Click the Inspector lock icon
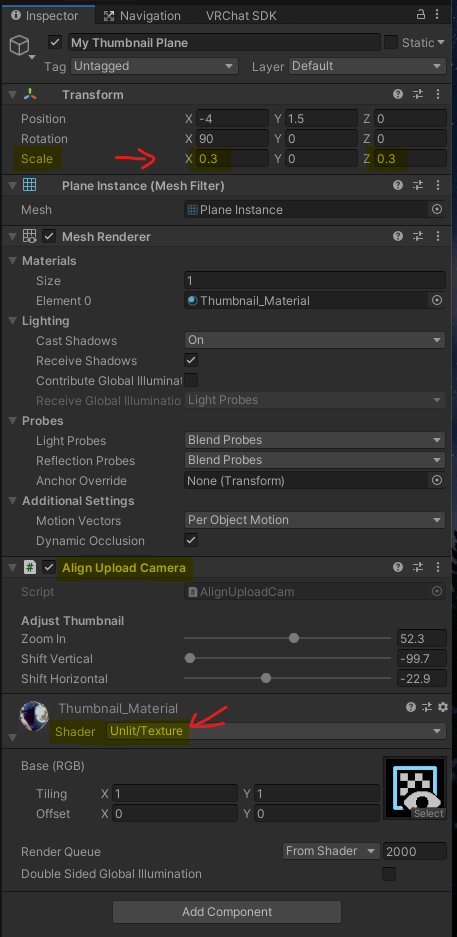This screenshot has height=937, width=457. point(421,15)
